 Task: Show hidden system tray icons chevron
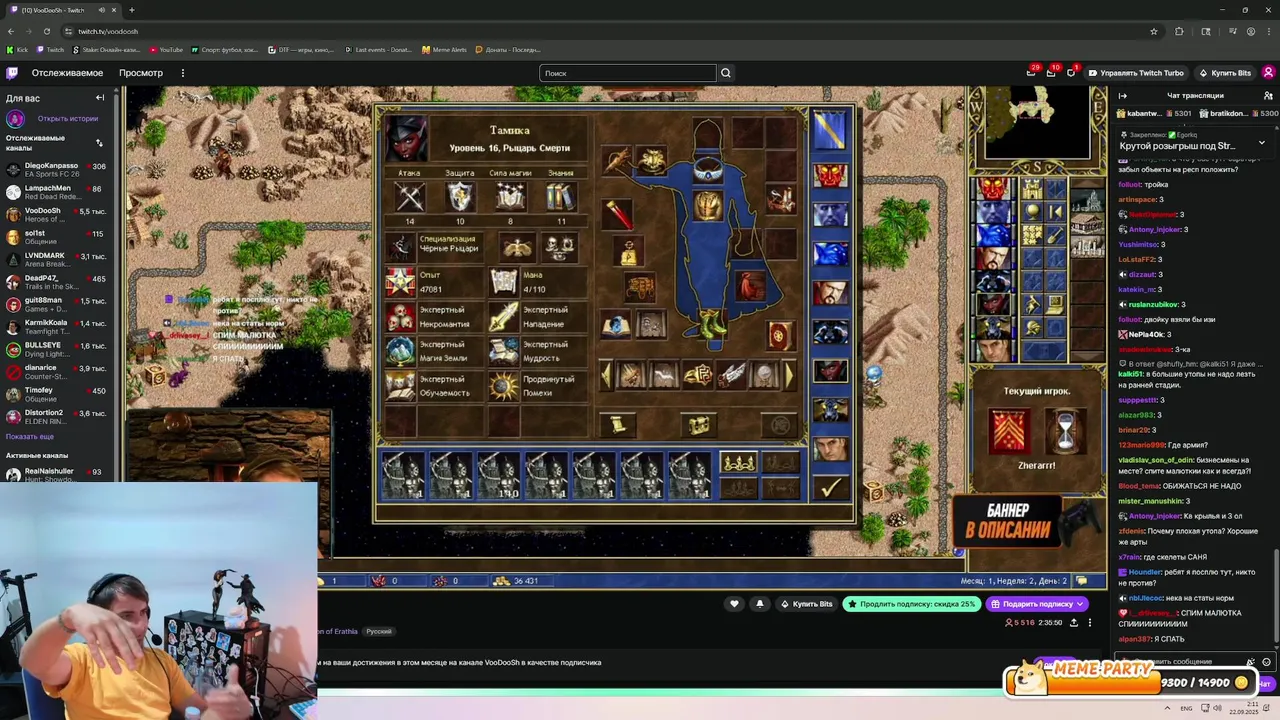pyautogui.click(x=1168, y=708)
